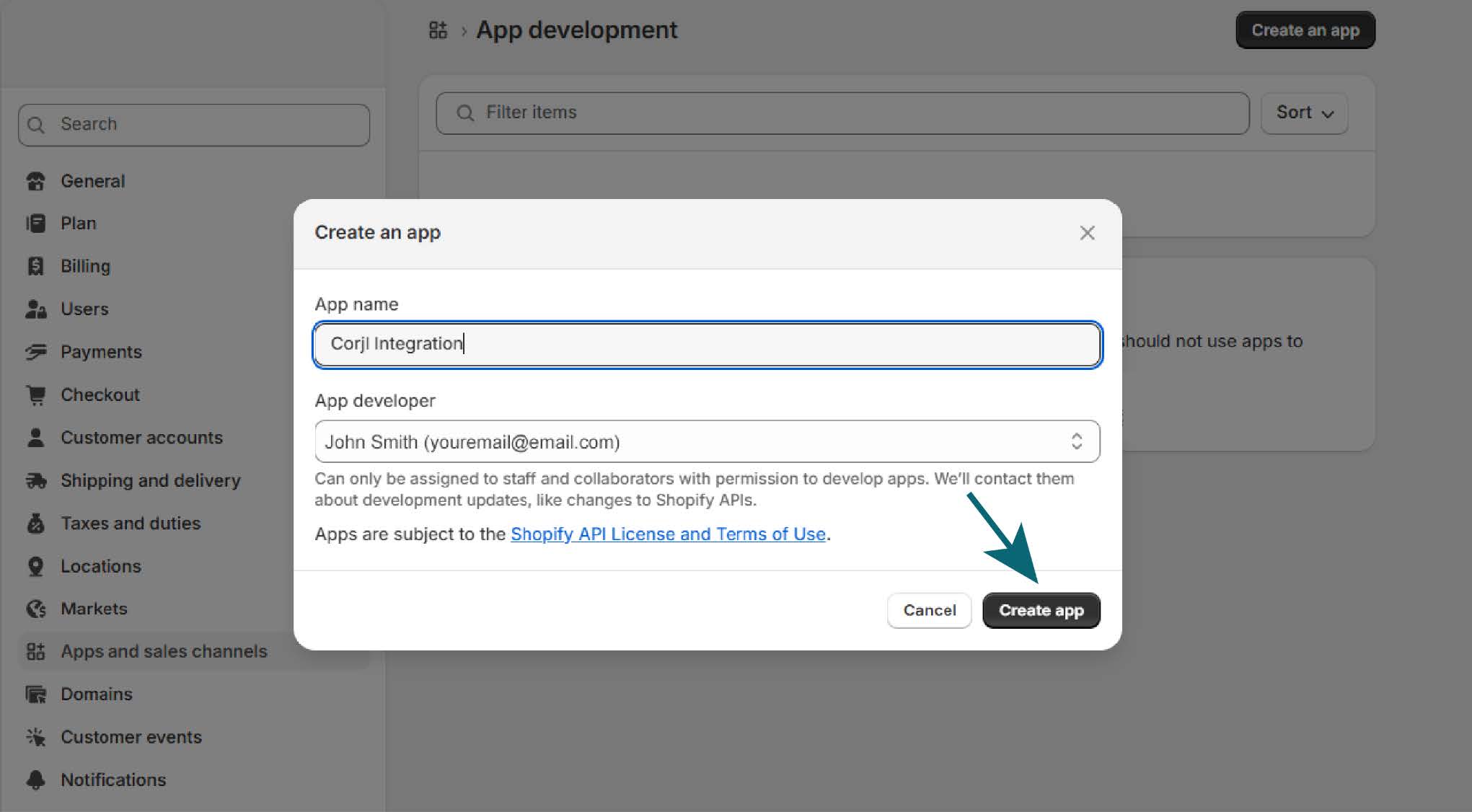Click the Locations pin icon
Viewport: 1472px width, 812px height.
pos(35,566)
